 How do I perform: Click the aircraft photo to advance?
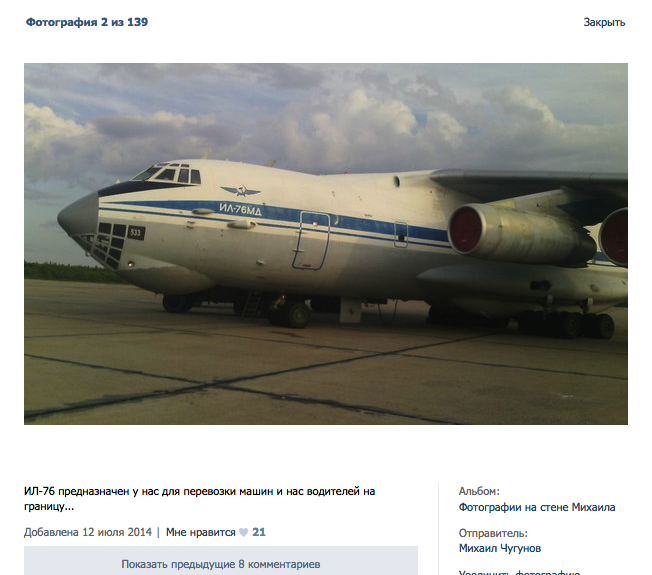(326, 244)
